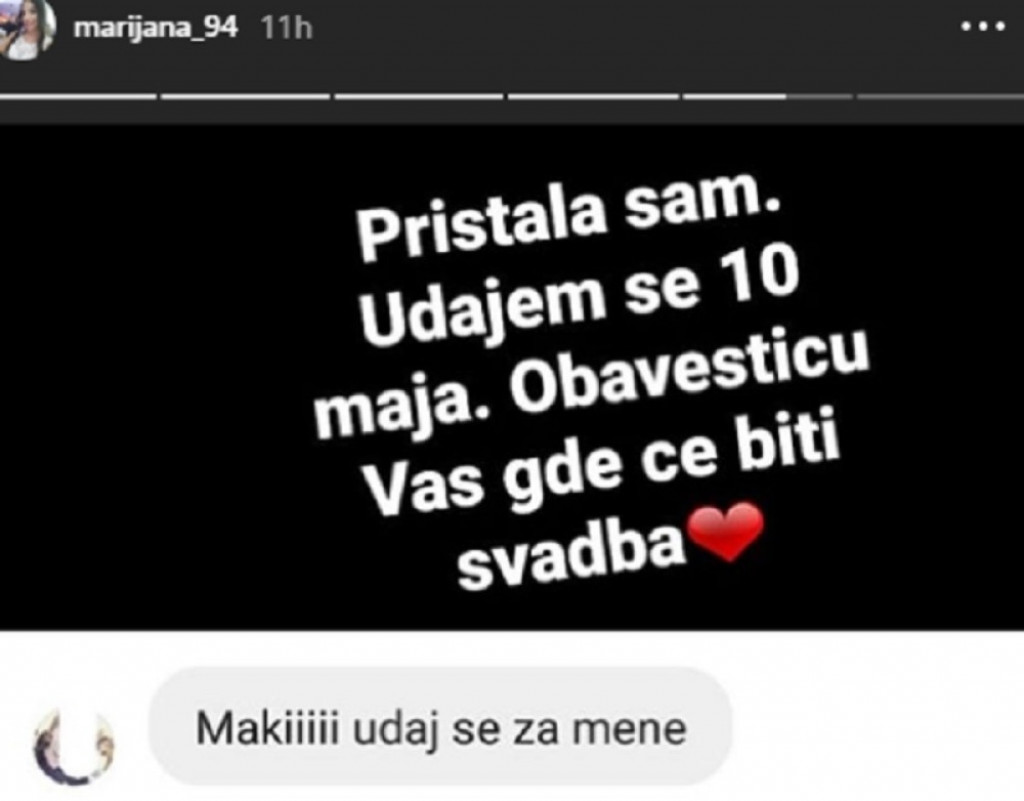Viewport: 1024px width, 801px height.
Task: Jump to the first story progress segment
Action: [78, 97]
